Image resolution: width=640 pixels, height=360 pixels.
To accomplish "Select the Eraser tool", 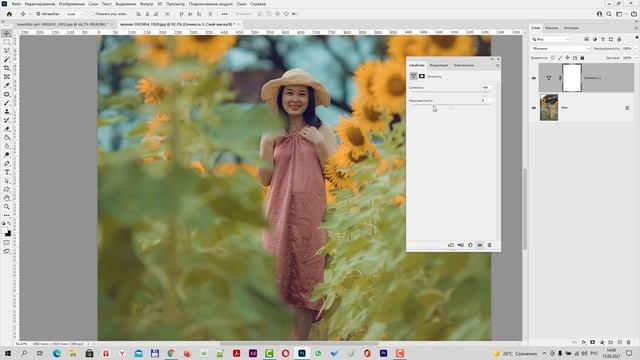I will [x=7, y=129].
